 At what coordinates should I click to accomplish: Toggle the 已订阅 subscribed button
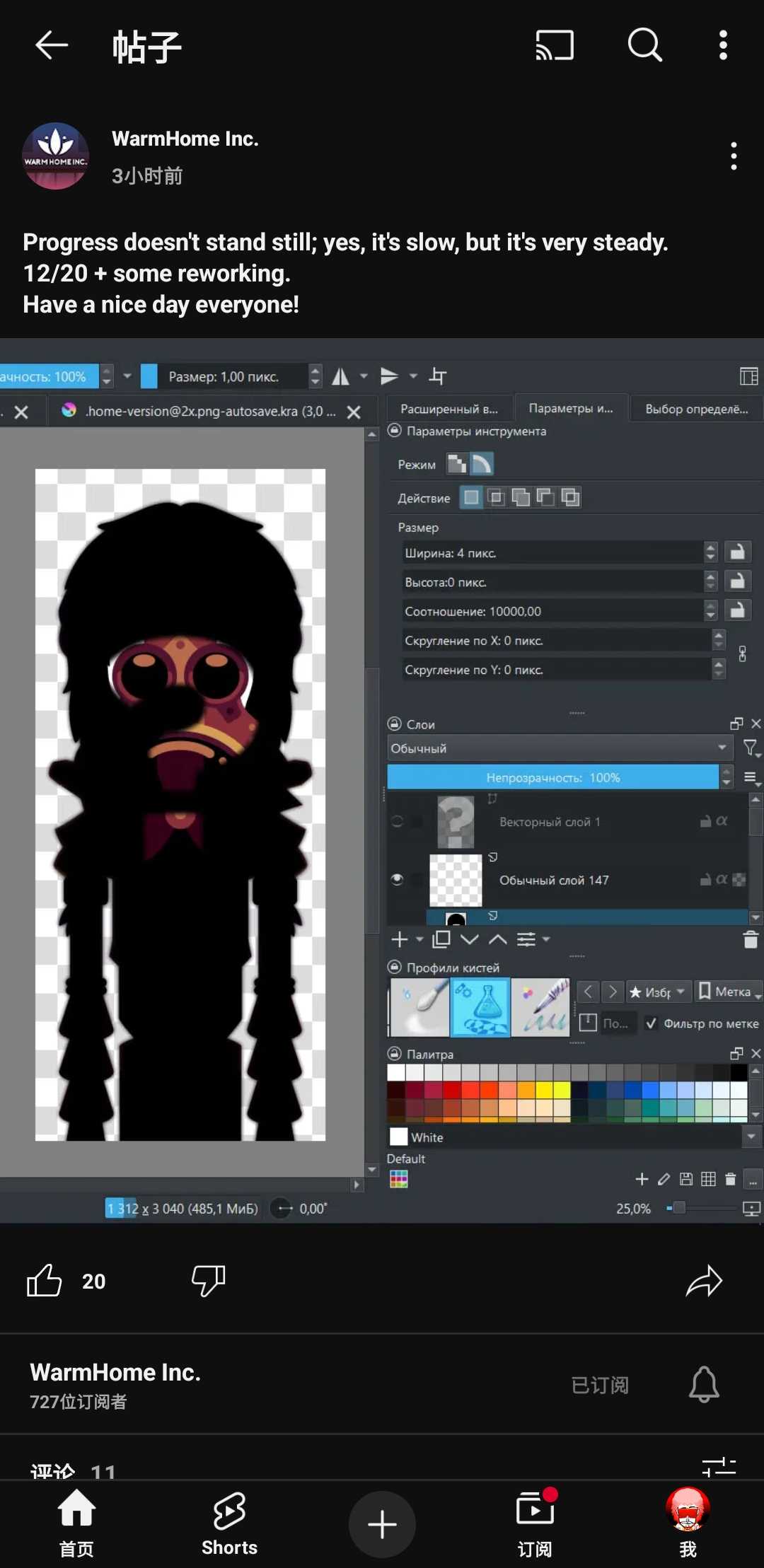(600, 1385)
